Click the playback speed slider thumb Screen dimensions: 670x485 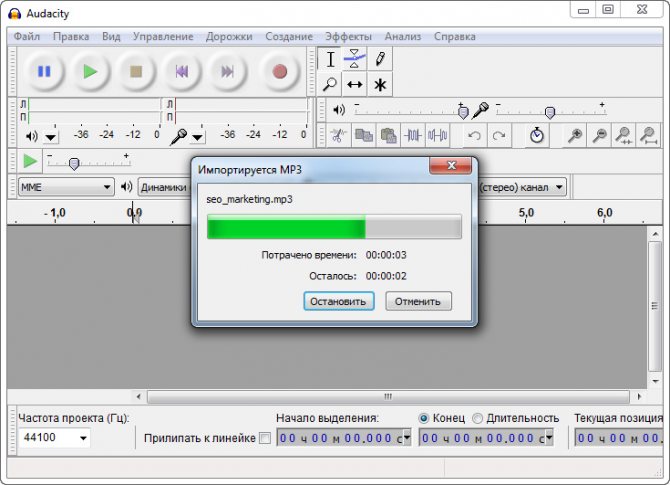click(x=74, y=164)
